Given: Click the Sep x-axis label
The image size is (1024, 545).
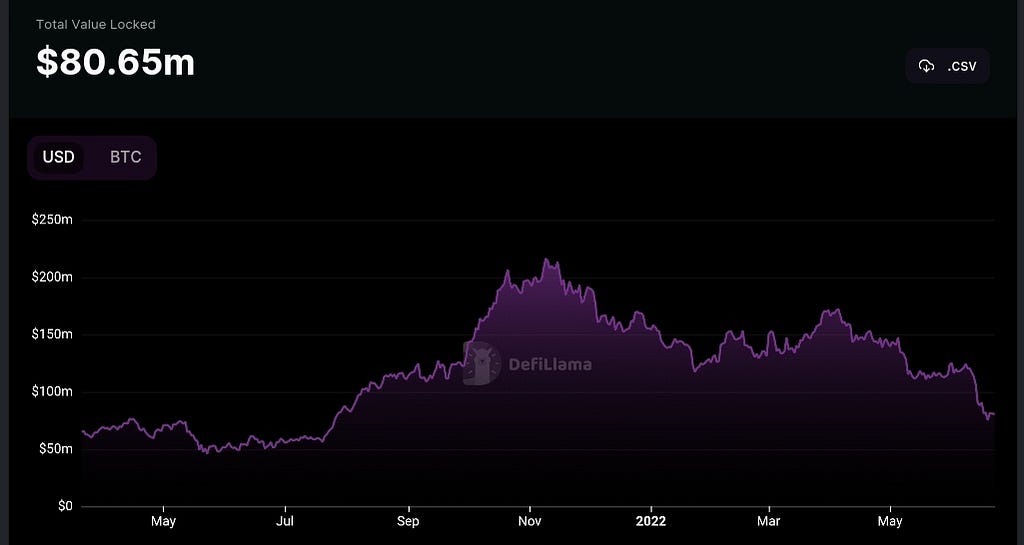Looking at the screenshot, I should (408, 522).
